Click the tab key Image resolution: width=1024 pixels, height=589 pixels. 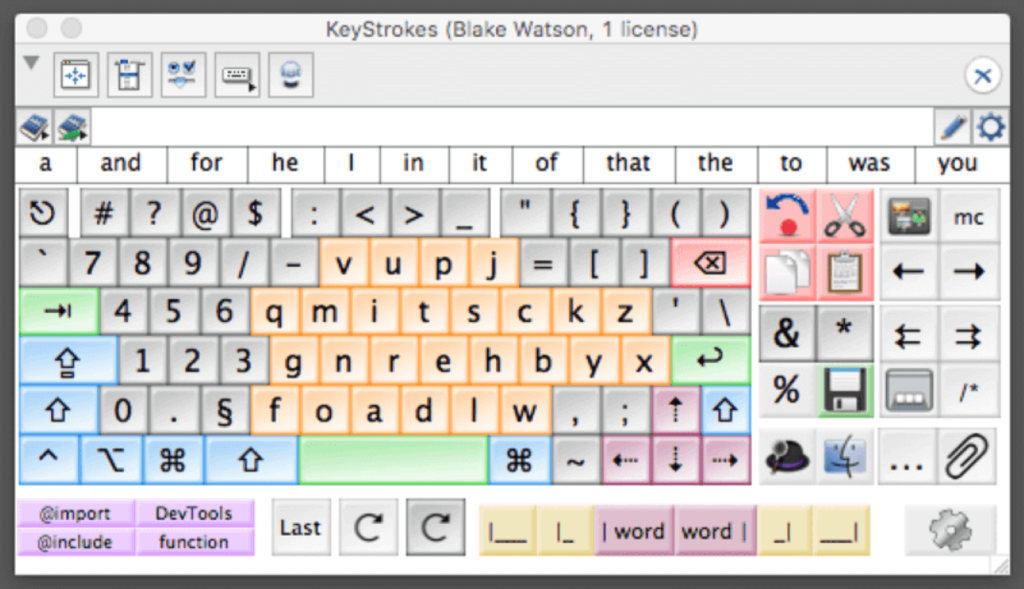[x=59, y=311]
